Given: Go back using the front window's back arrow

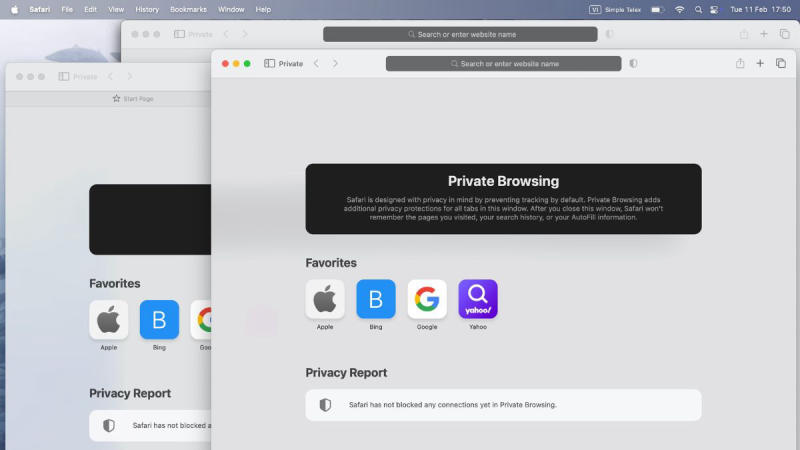Looking at the screenshot, I should [x=316, y=63].
